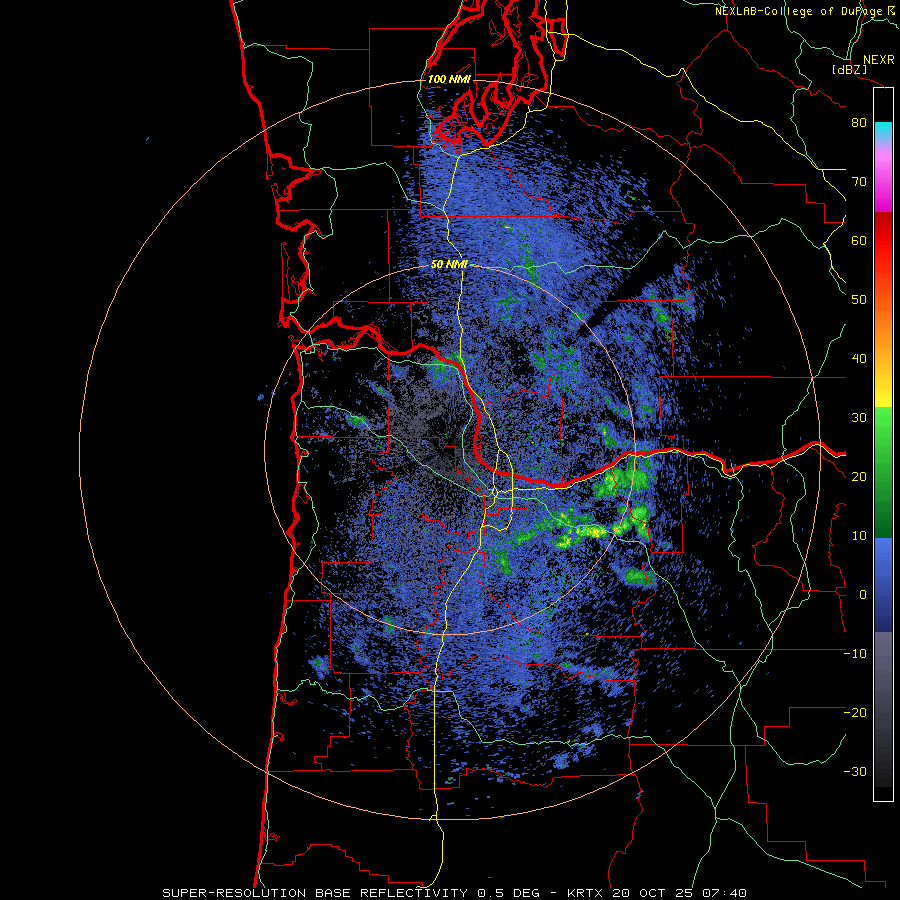900x900 pixels.
Task: Click the 70 value on the dBZ scale
Action: [x=859, y=182]
